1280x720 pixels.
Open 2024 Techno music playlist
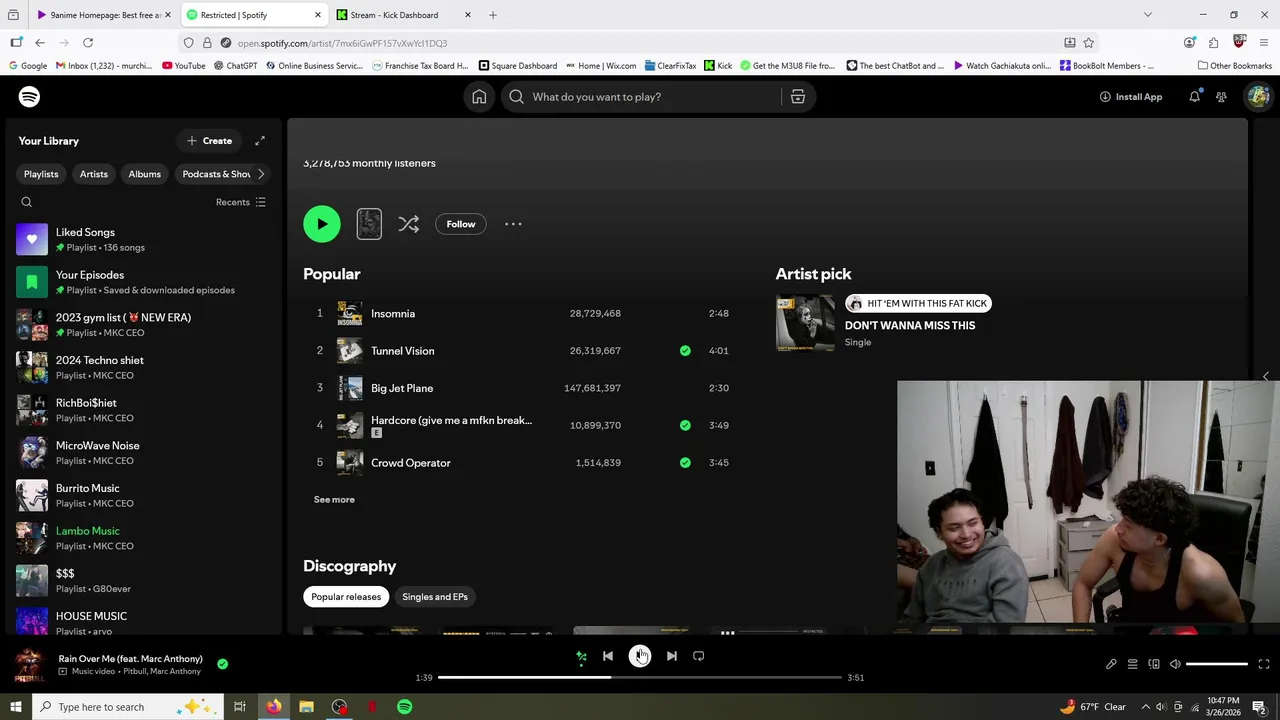(x=141, y=368)
